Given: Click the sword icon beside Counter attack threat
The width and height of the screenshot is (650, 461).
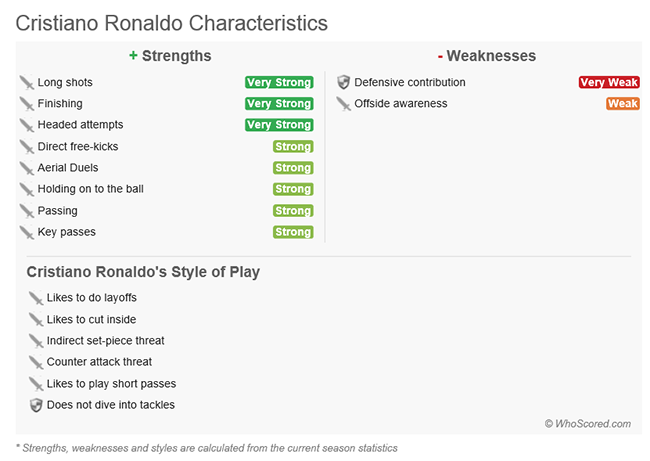Looking at the screenshot, I should (x=36, y=362).
